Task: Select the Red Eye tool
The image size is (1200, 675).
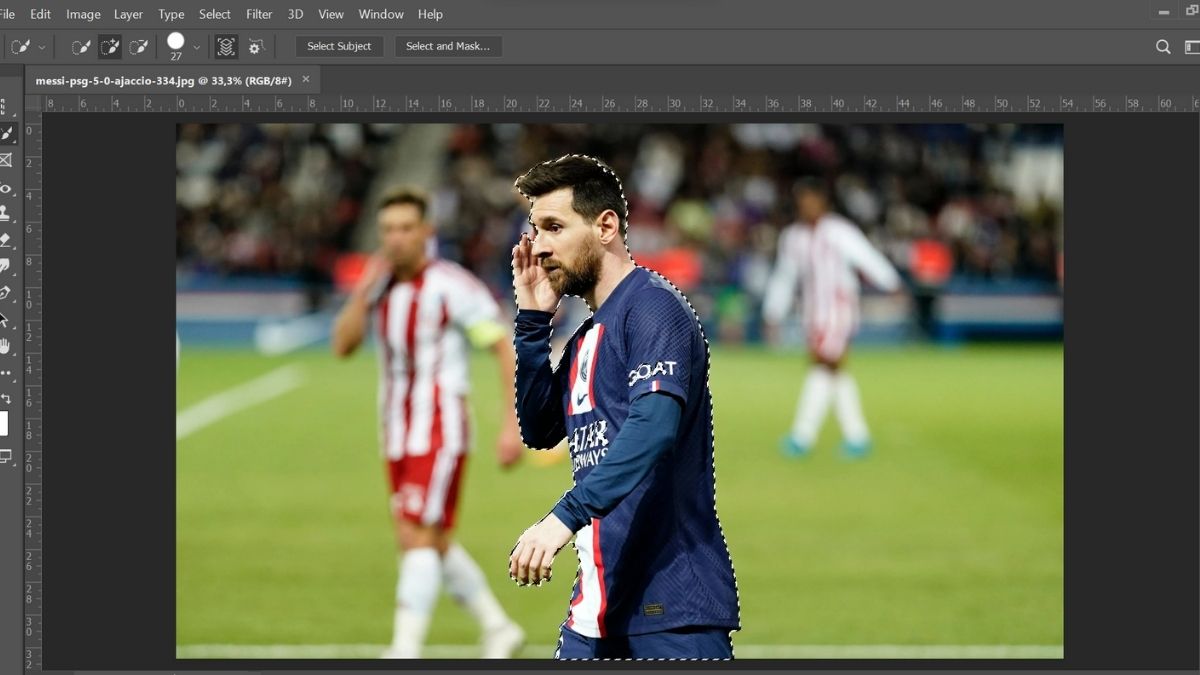Action: coord(6,188)
